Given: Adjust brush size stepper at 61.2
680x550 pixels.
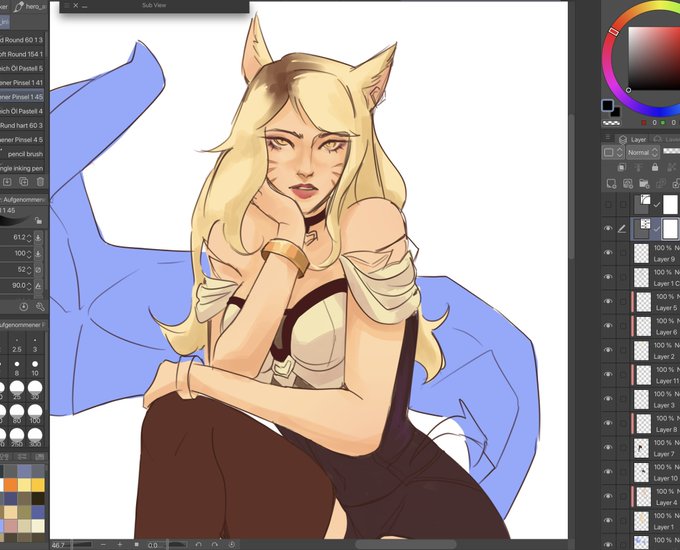Looking at the screenshot, I should [29, 238].
